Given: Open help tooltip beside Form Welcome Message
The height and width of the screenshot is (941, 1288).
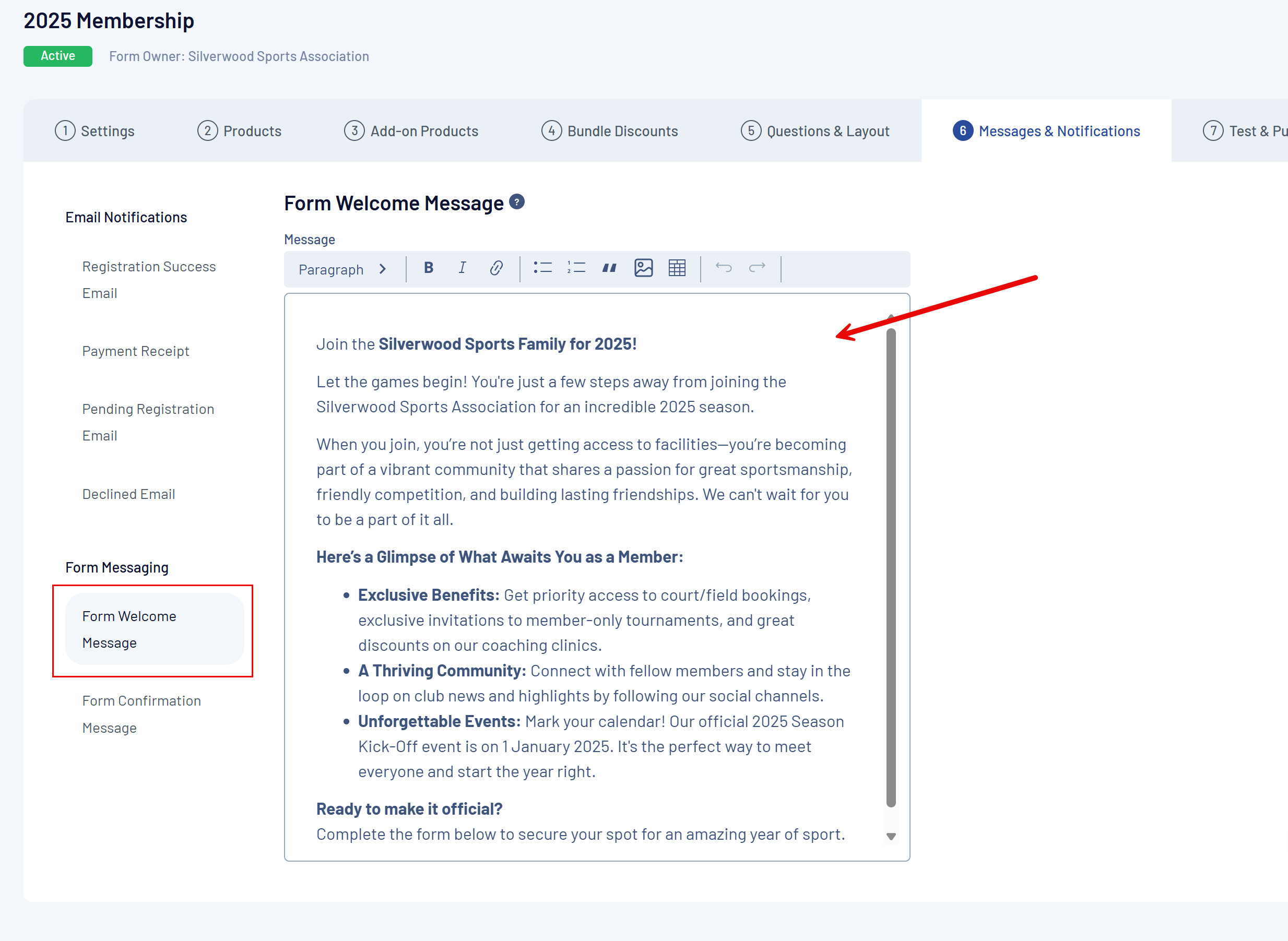Looking at the screenshot, I should pyautogui.click(x=516, y=202).
